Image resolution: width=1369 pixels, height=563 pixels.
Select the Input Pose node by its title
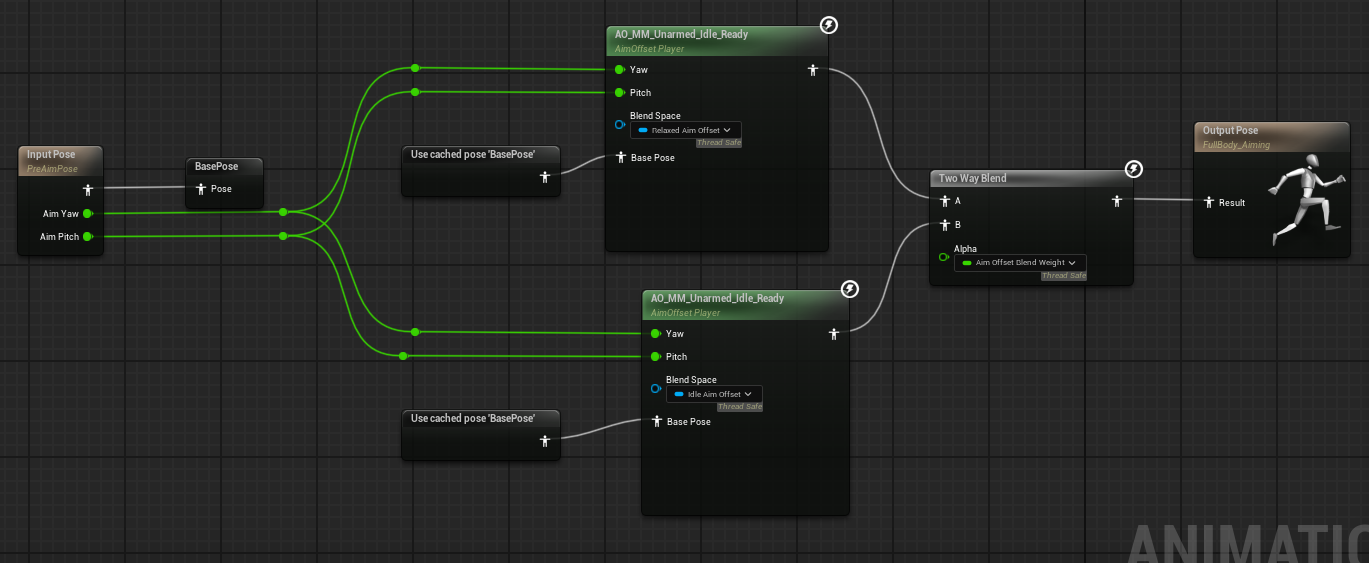pos(51,155)
